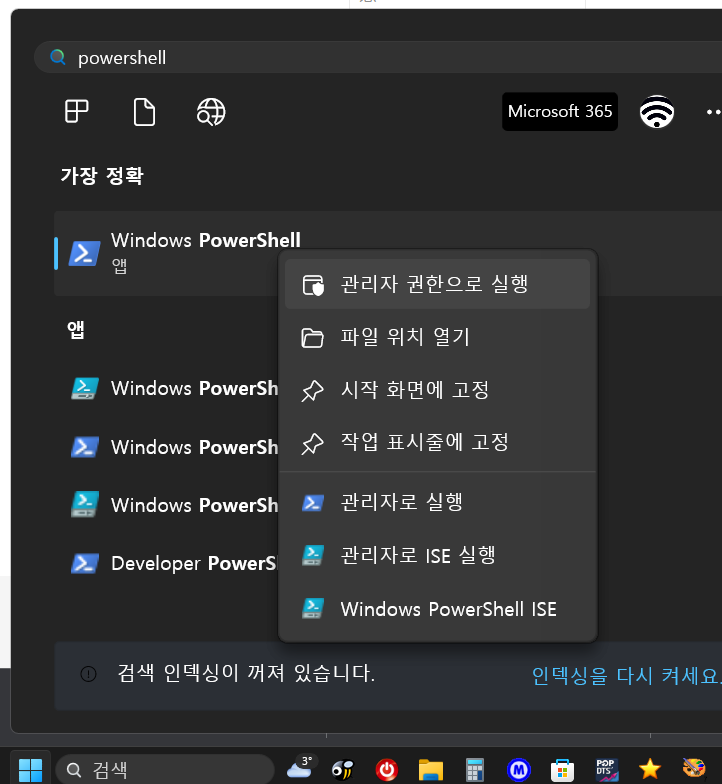Click the pin icon next to '시작 화면에 고정'
This screenshot has width=722, height=784.
coord(312,390)
